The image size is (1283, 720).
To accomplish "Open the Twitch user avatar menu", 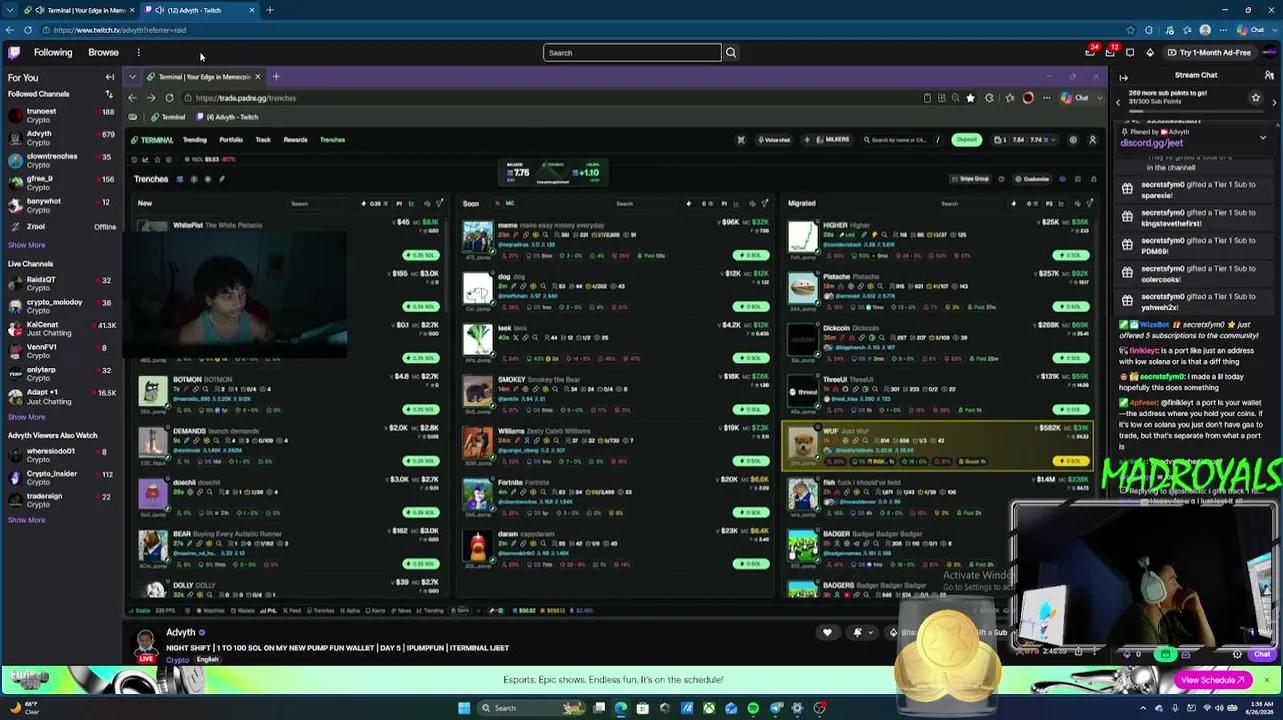I will pyautogui.click(x=1269, y=52).
